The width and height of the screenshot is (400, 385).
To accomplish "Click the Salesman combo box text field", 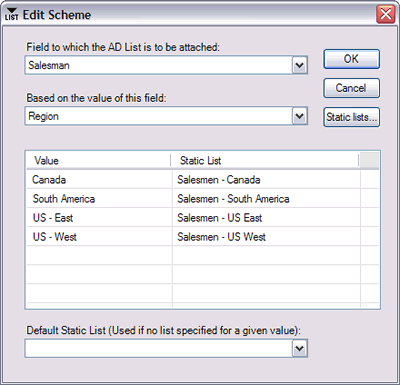I will [159, 65].
